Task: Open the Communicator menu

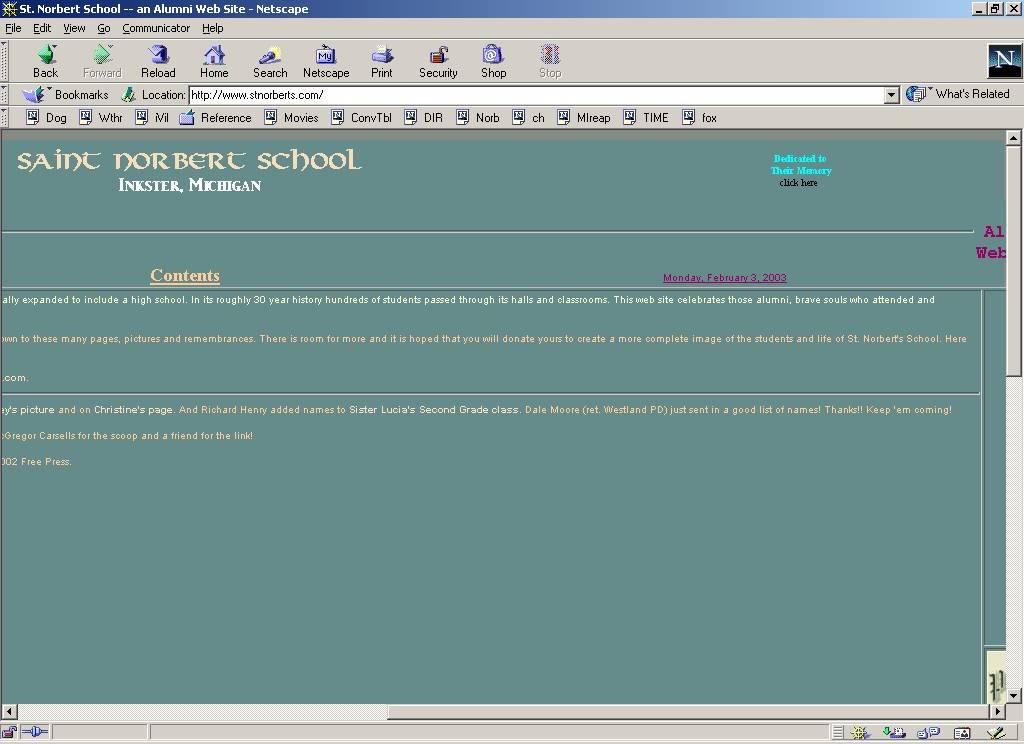Action: 156,28
